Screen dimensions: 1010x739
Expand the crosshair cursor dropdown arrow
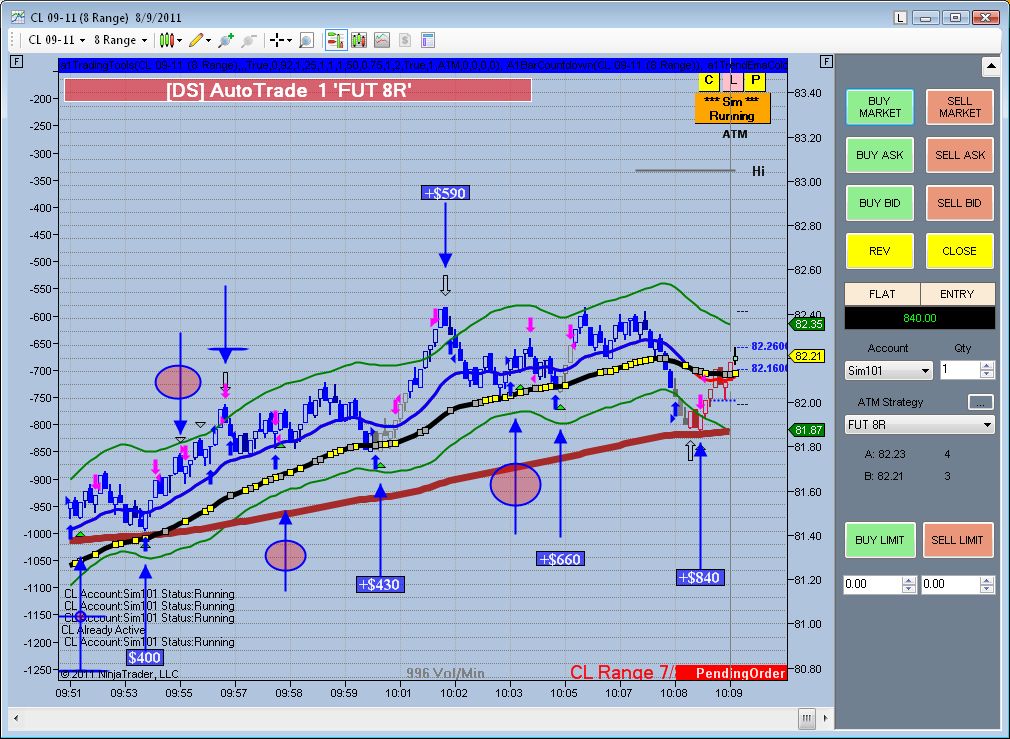pos(289,40)
